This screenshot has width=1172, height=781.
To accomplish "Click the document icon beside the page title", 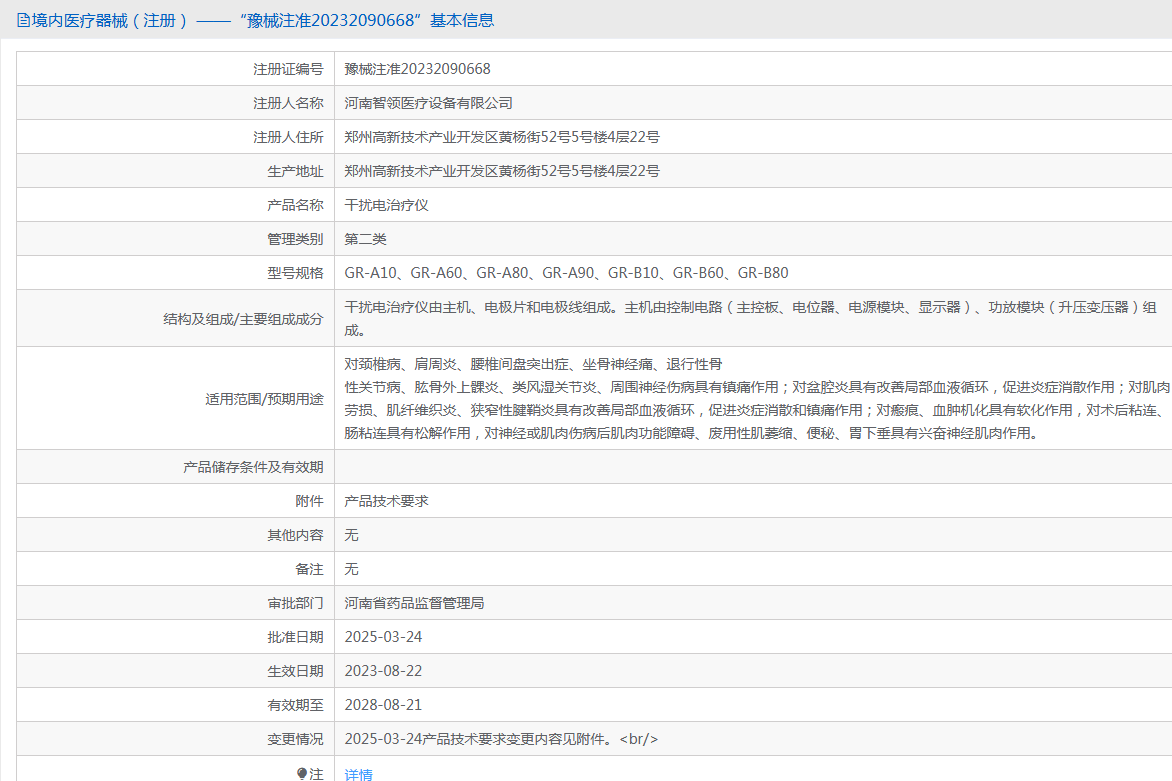I will [23, 20].
